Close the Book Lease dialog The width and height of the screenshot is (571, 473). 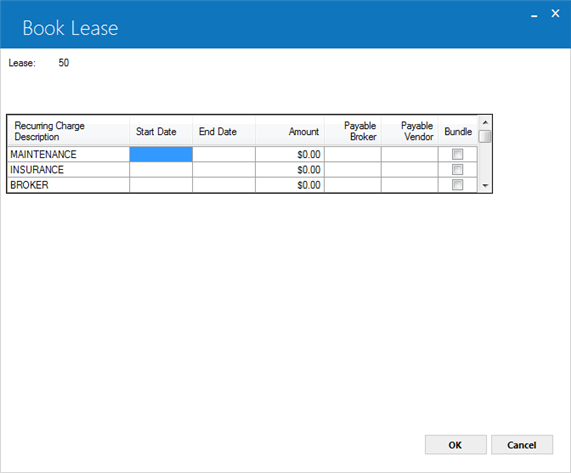[555, 13]
